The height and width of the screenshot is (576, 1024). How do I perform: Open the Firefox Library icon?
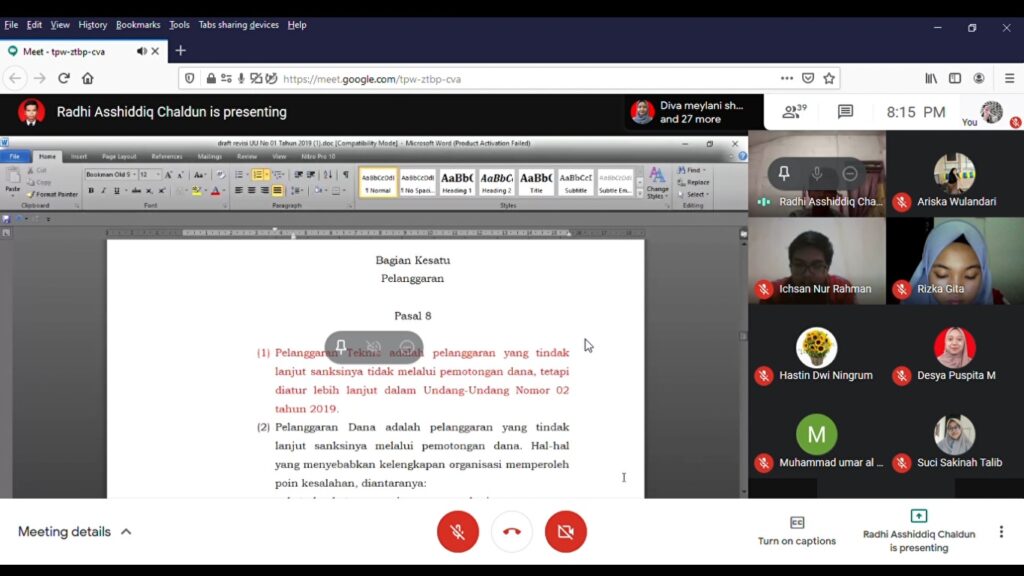(931, 78)
